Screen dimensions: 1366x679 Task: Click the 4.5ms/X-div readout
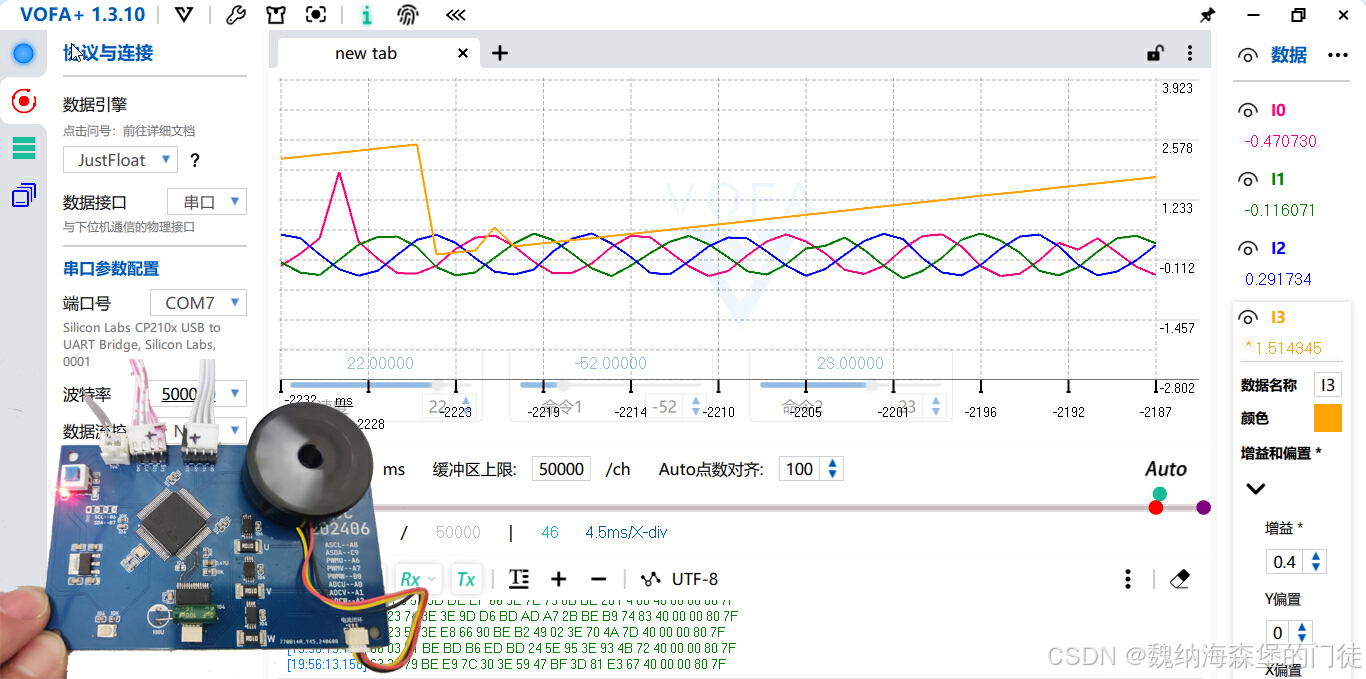point(626,532)
